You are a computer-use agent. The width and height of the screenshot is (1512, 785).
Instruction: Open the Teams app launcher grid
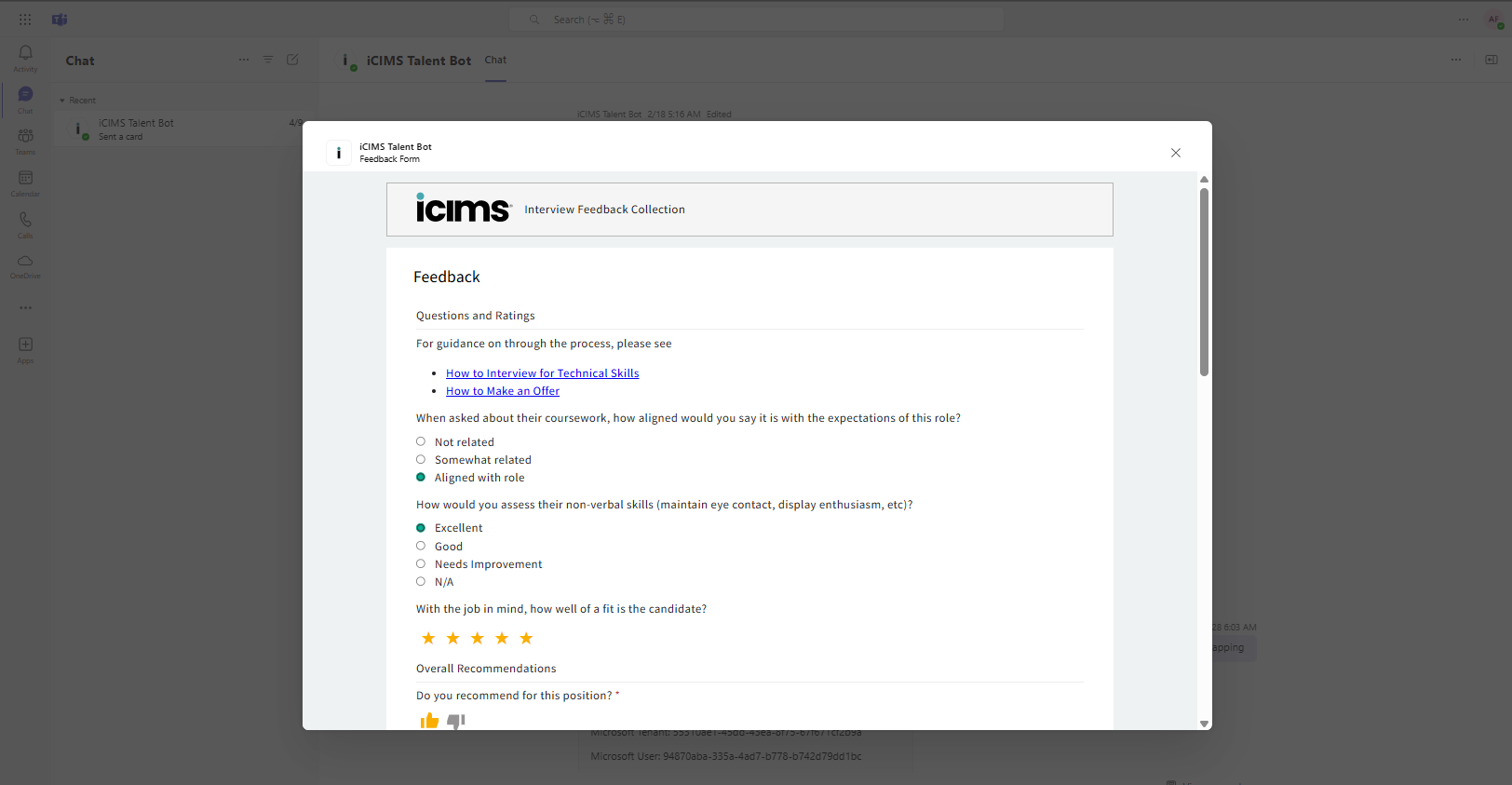(25, 20)
